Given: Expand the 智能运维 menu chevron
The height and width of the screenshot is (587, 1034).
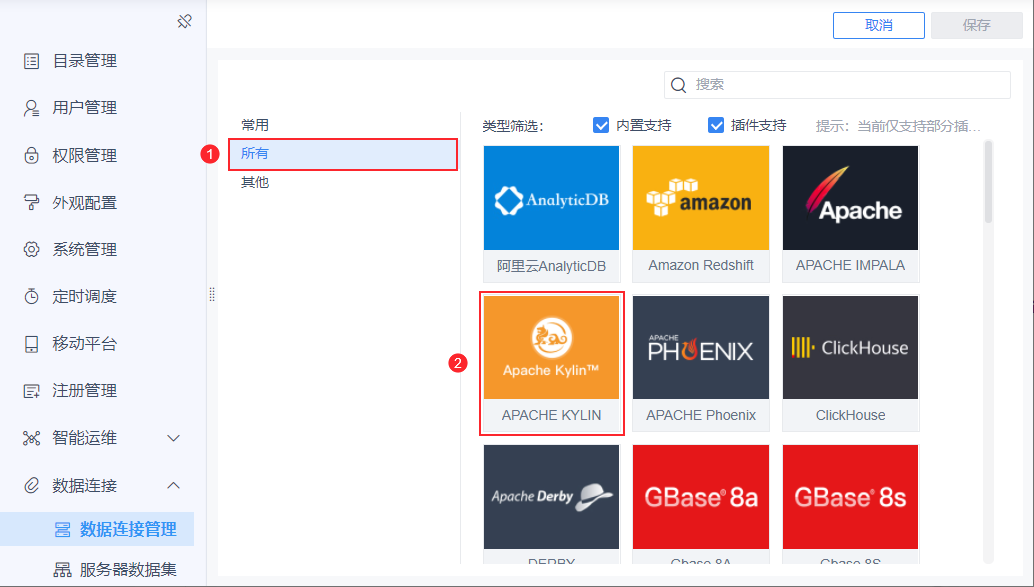Looking at the screenshot, I should tap(173, 439).
